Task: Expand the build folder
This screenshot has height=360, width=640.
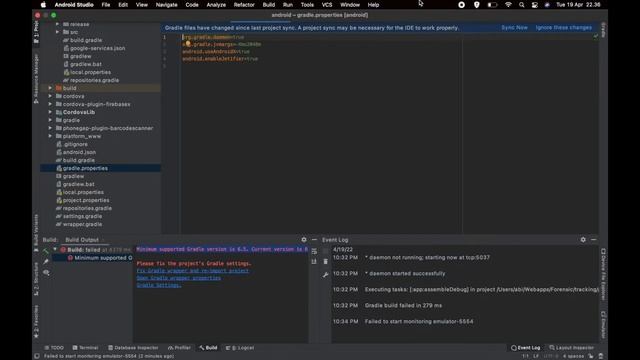Action: pyautogui.click(x=50, y=88)
